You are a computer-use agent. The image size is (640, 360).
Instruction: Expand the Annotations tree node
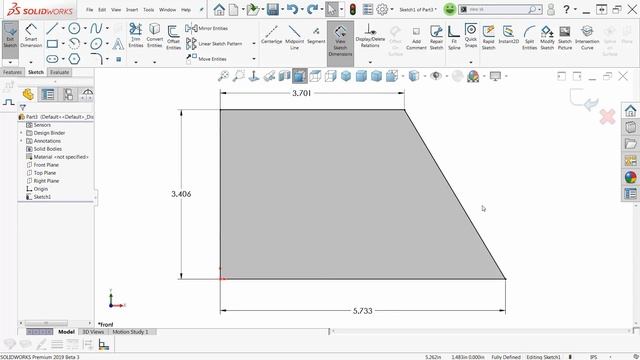pos(21,141)
